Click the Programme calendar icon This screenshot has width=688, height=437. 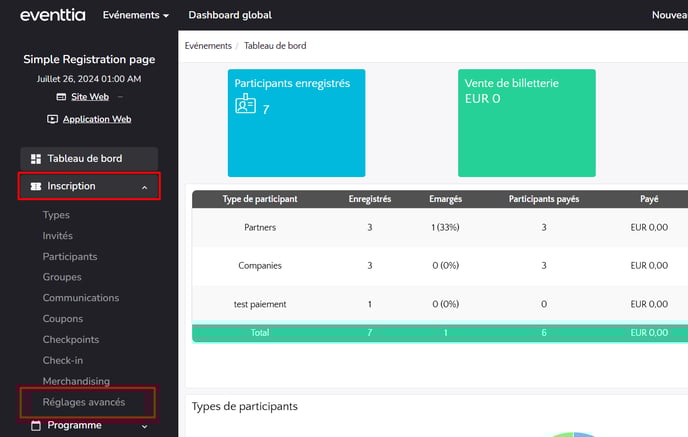[36, 426]
